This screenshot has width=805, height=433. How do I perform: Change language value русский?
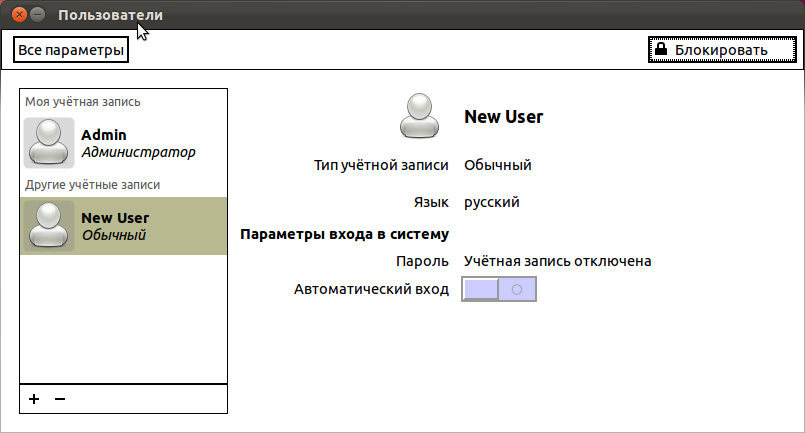point(492,202)
